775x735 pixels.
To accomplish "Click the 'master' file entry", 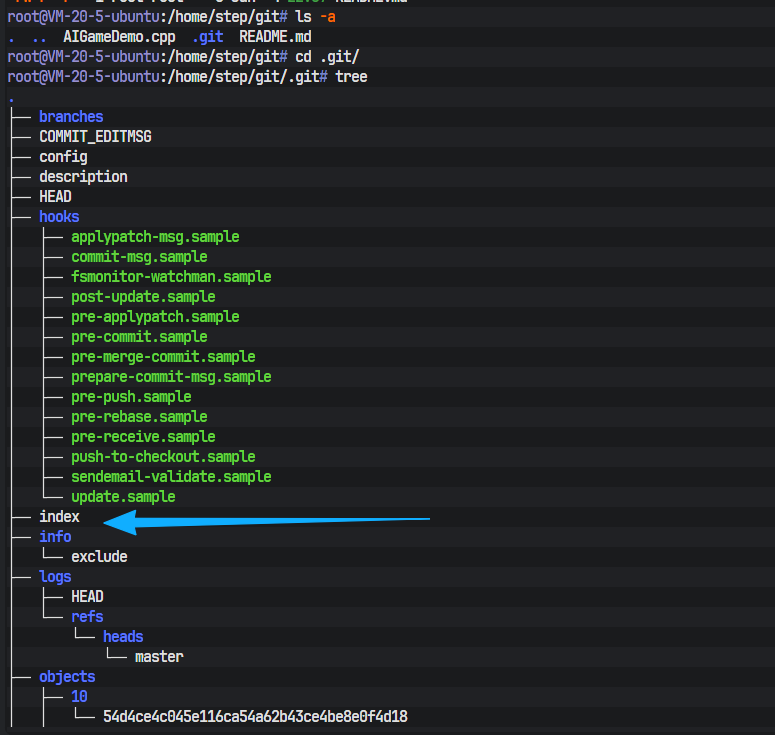I will (x=159, y=657).
